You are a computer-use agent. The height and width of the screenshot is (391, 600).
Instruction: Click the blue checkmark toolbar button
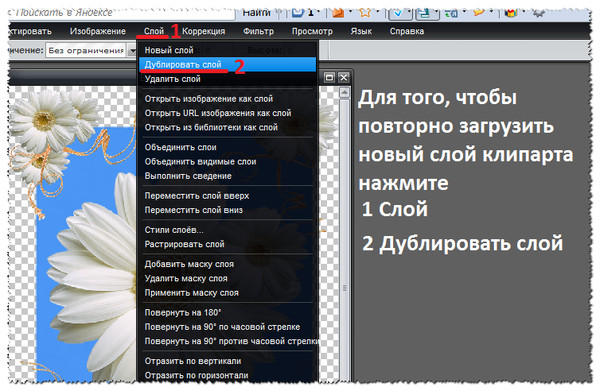[x=400, y=14]
